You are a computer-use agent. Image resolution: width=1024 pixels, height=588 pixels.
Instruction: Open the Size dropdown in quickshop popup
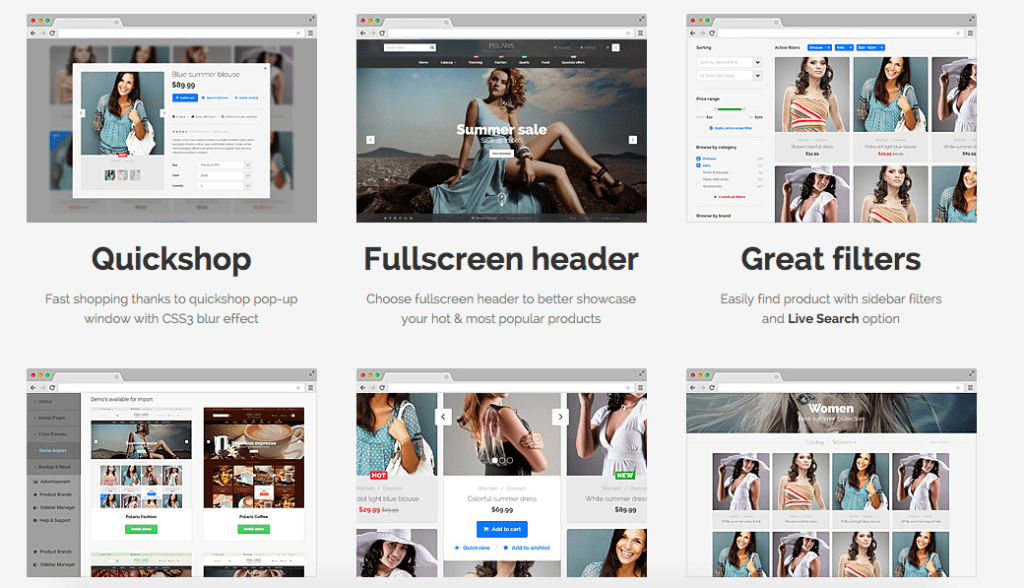(x=225, y=165)
